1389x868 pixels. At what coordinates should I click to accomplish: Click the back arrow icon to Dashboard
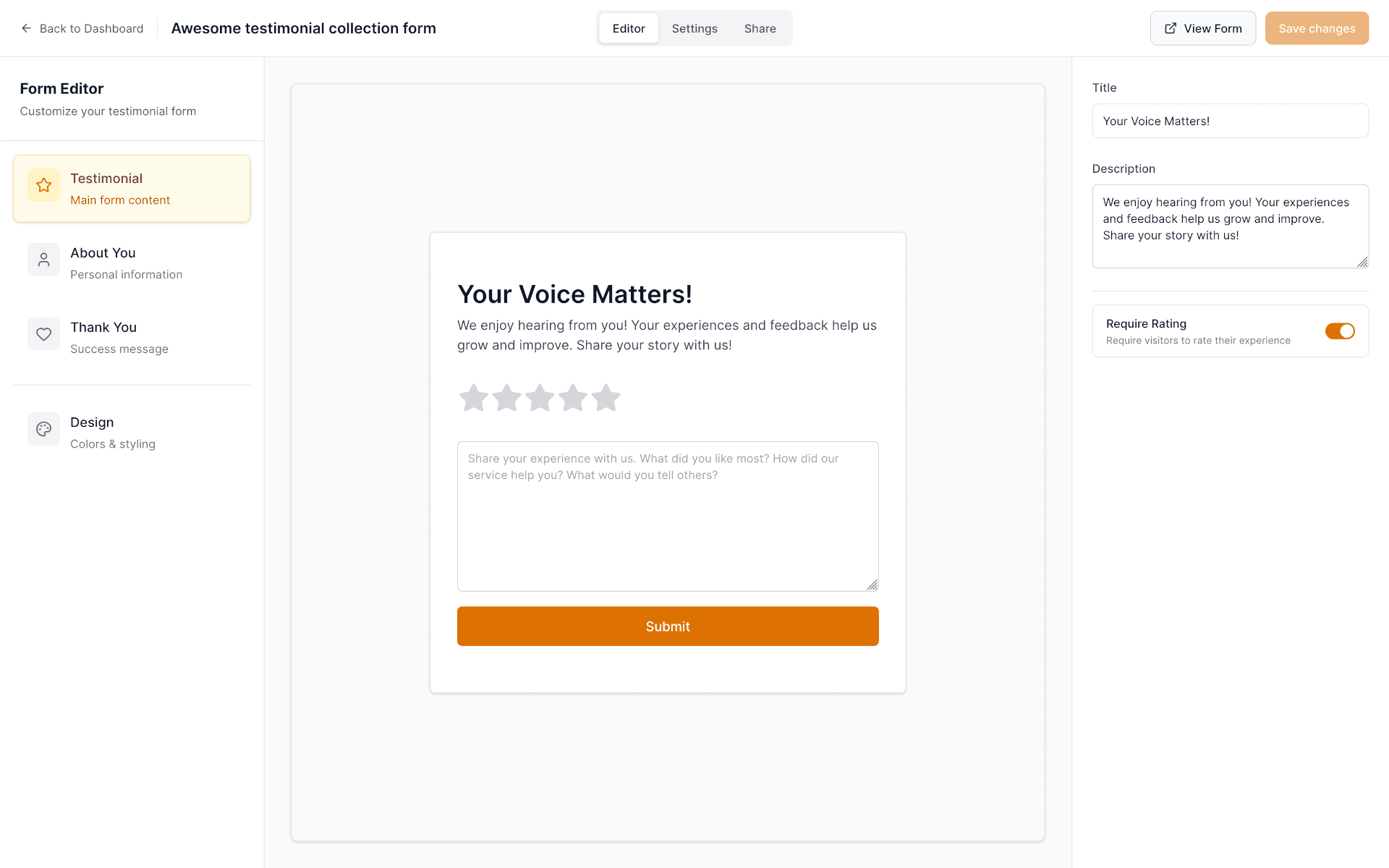26,28
